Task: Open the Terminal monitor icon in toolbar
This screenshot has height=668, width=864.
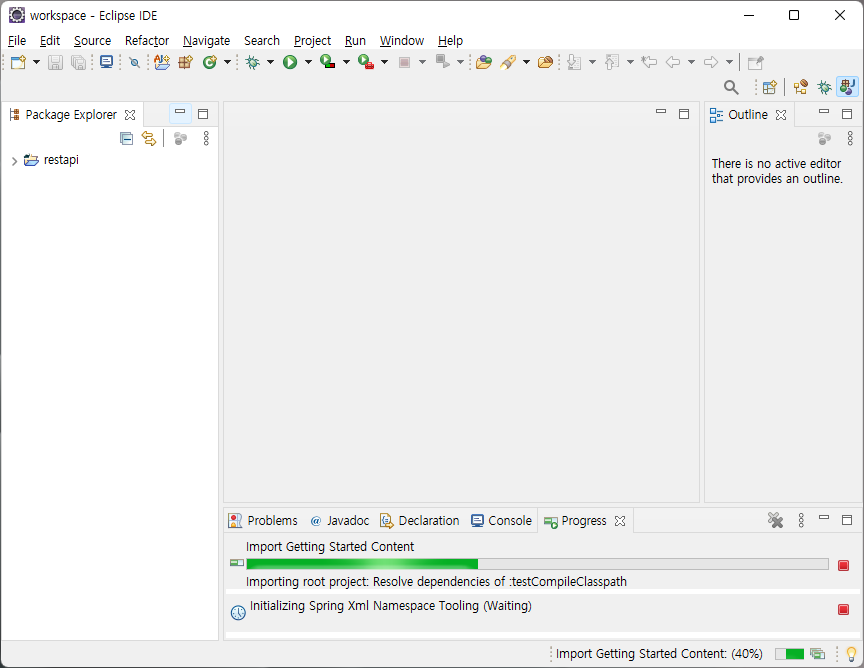Action: (106, 62)
